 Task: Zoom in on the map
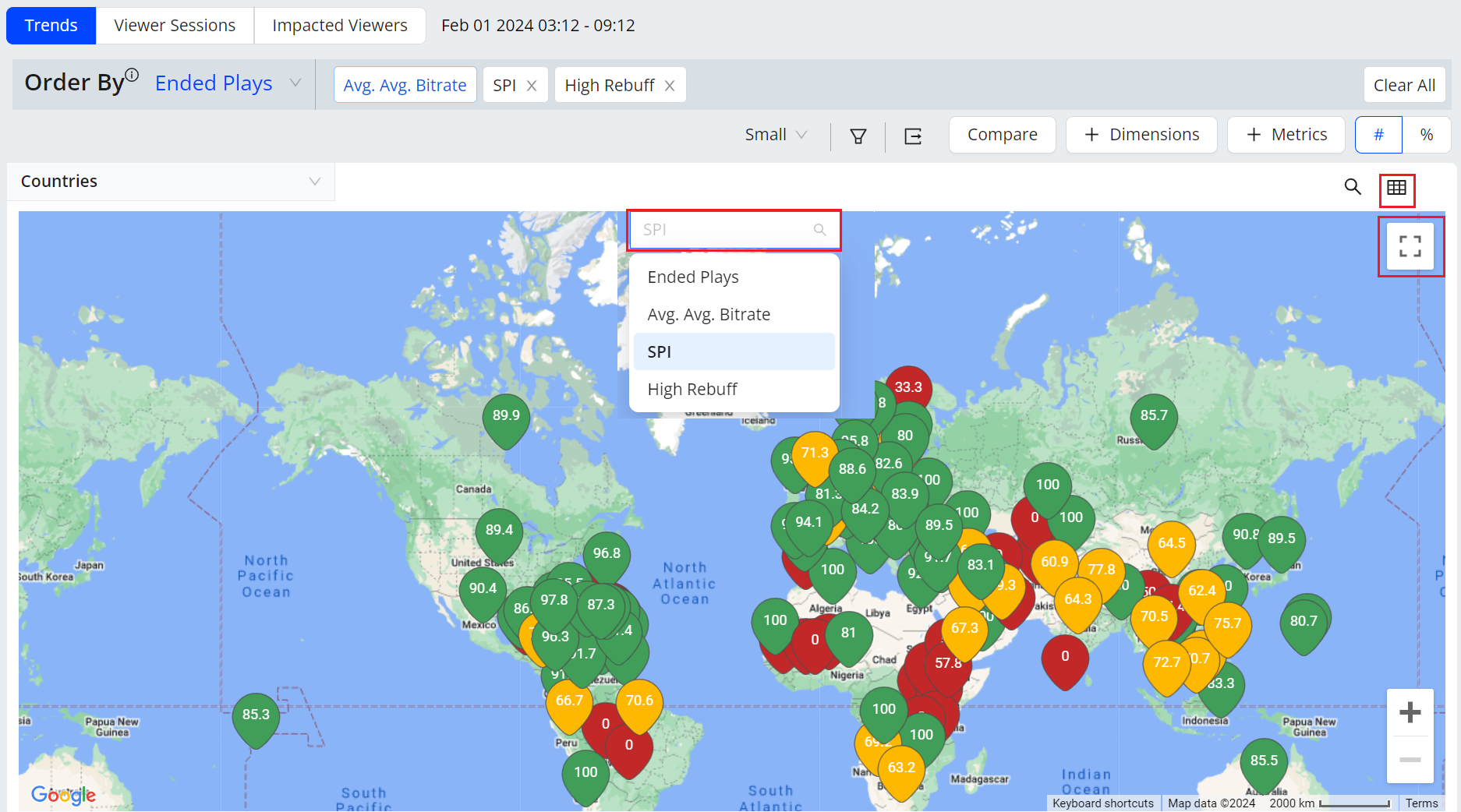click(1410, 712)
